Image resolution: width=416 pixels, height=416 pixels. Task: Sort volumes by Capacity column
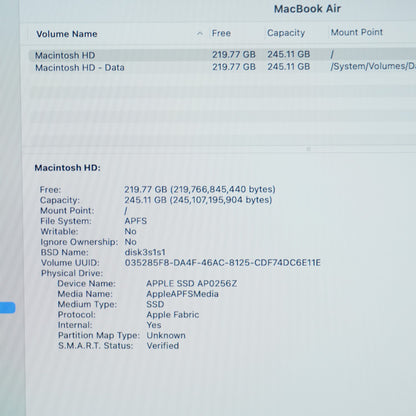(286, 33)
